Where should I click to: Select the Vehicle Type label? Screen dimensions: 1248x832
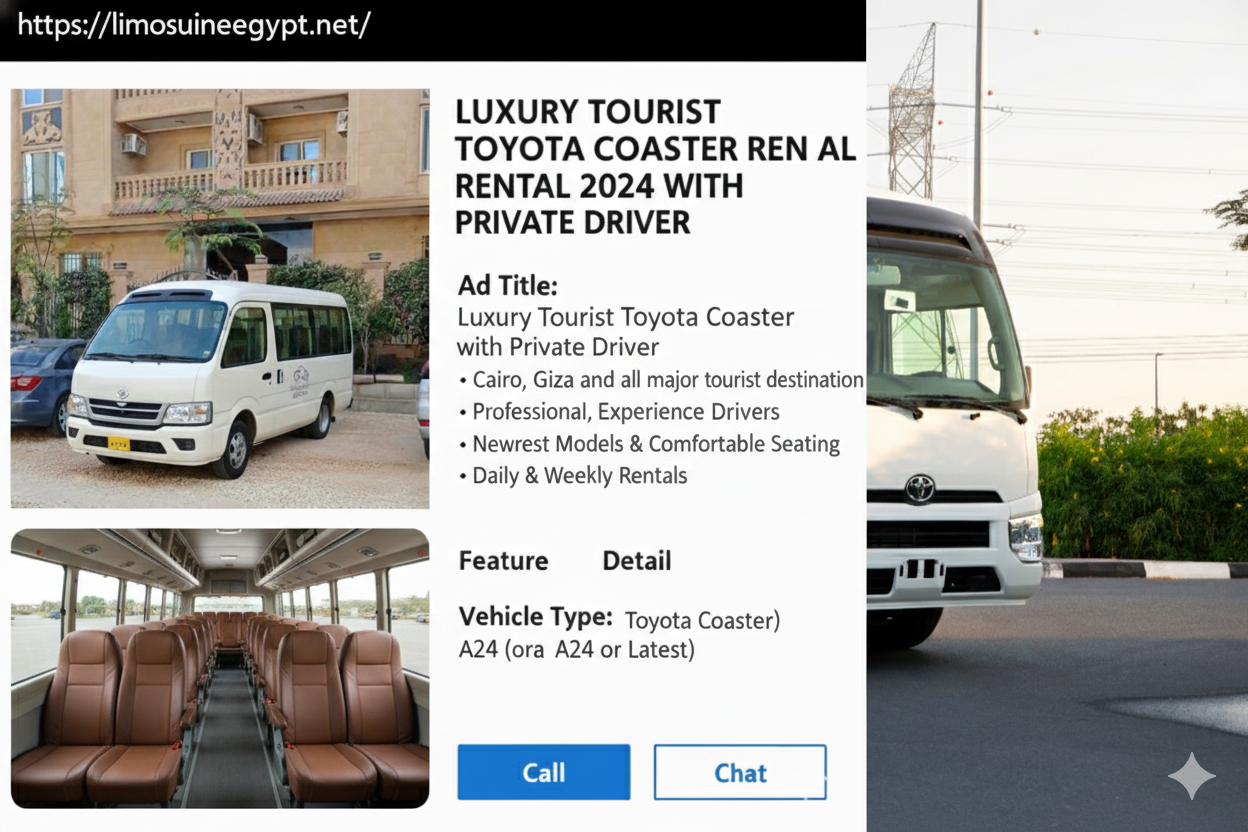click(x=536, y=617)
